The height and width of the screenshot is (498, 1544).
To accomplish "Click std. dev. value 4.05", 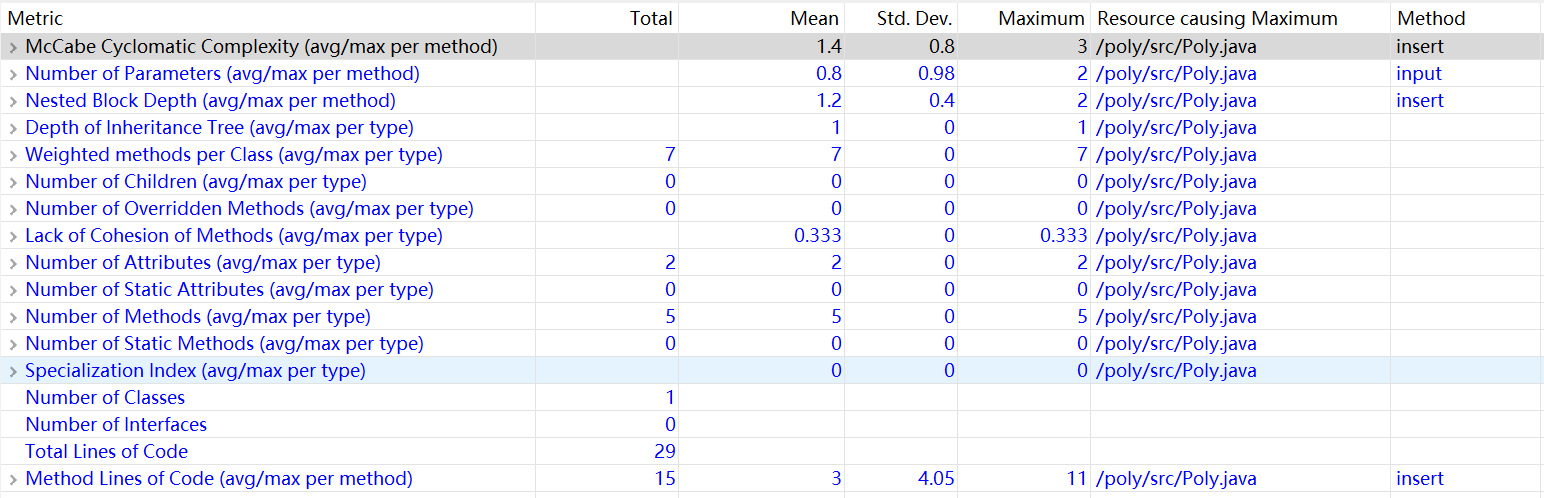I will coord(936,479).
